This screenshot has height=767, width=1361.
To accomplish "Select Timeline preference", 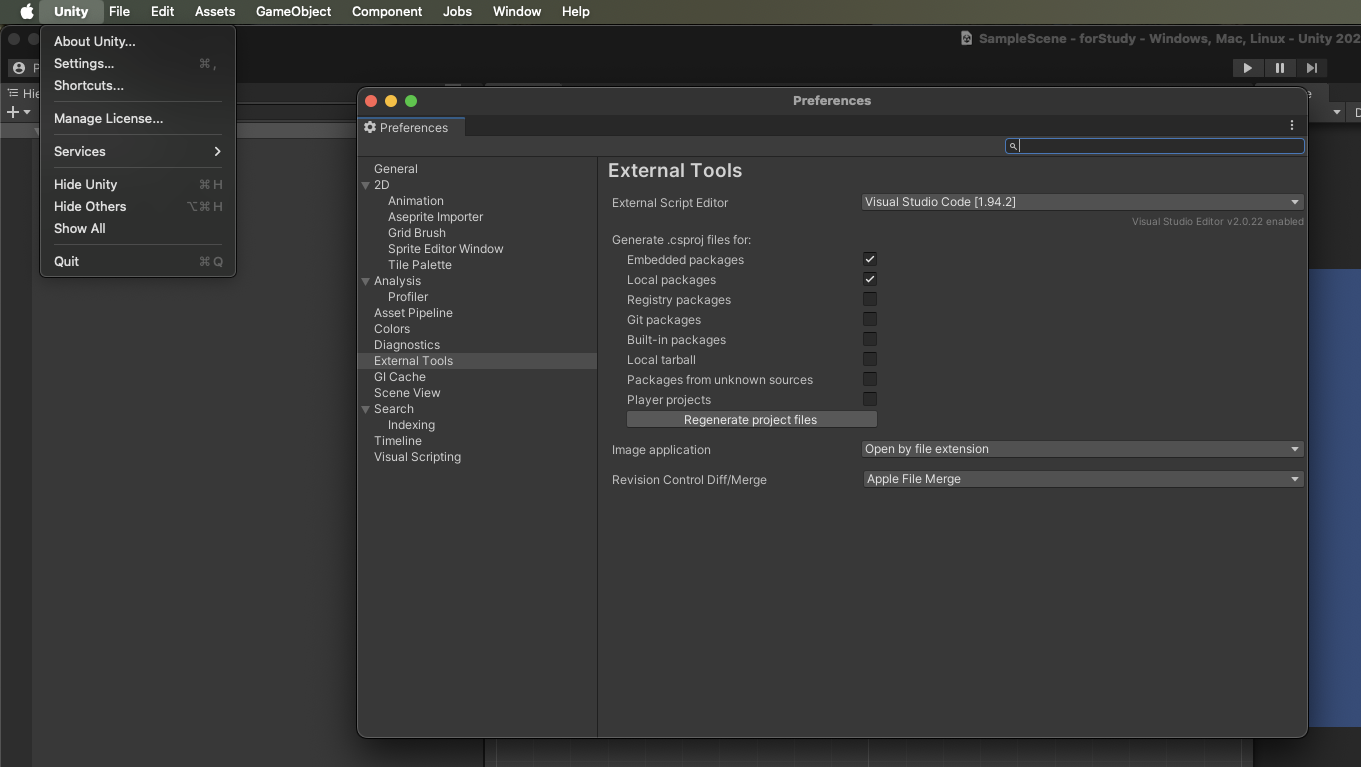I will pyautogui.click(x=398, y=441).
